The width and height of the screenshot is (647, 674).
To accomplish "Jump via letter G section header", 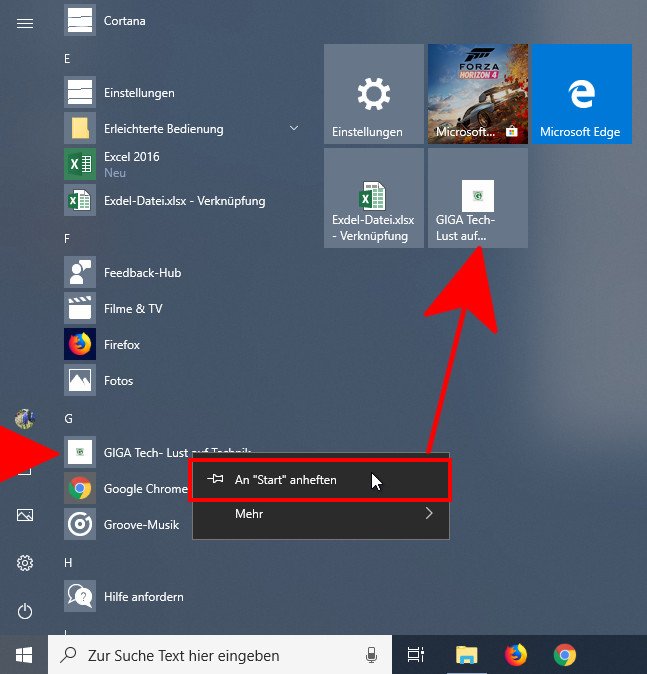I will (68, 419).
